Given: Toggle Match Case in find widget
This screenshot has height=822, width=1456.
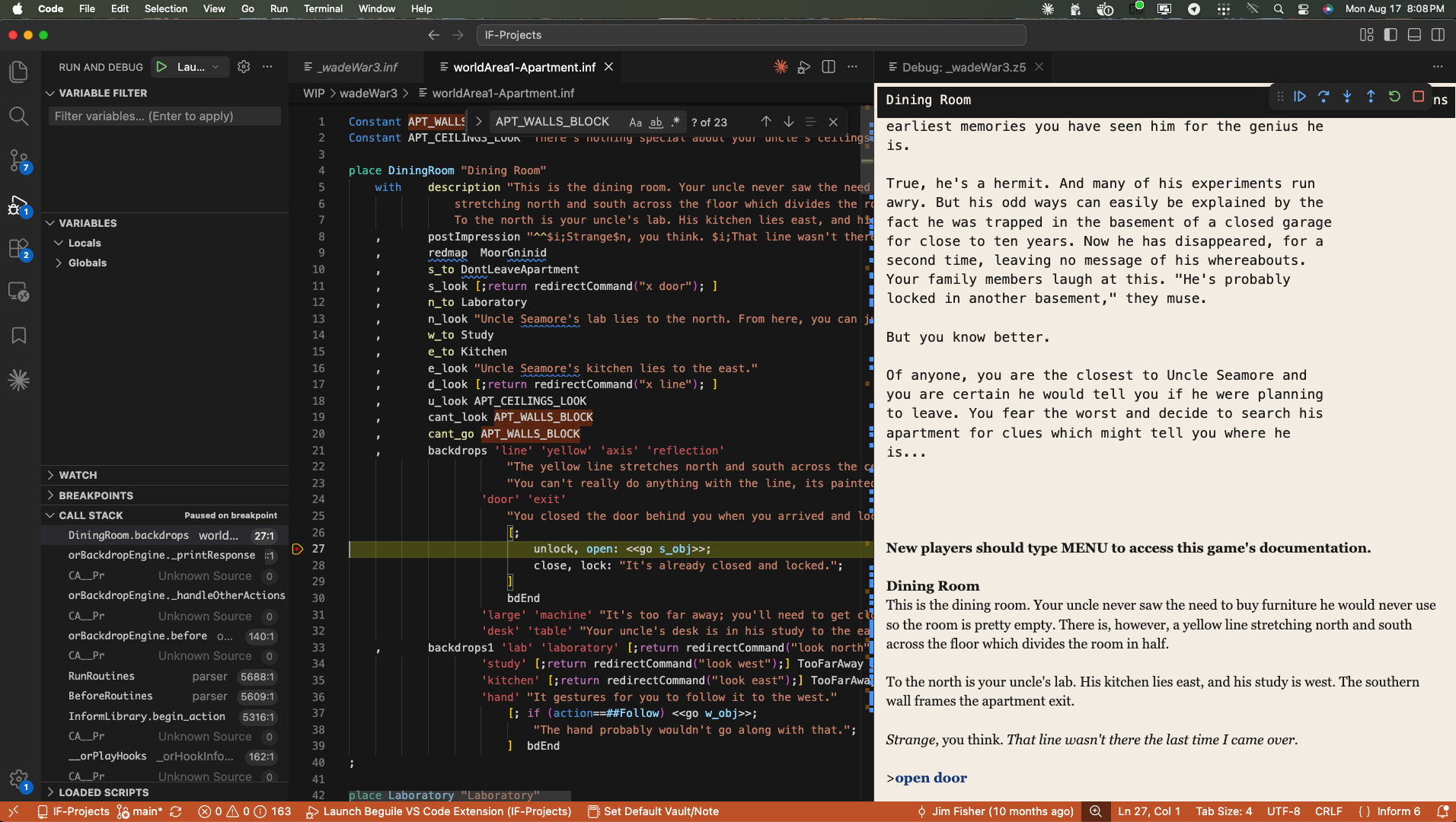Looking at the screenshot, I should tap(635, 122).
